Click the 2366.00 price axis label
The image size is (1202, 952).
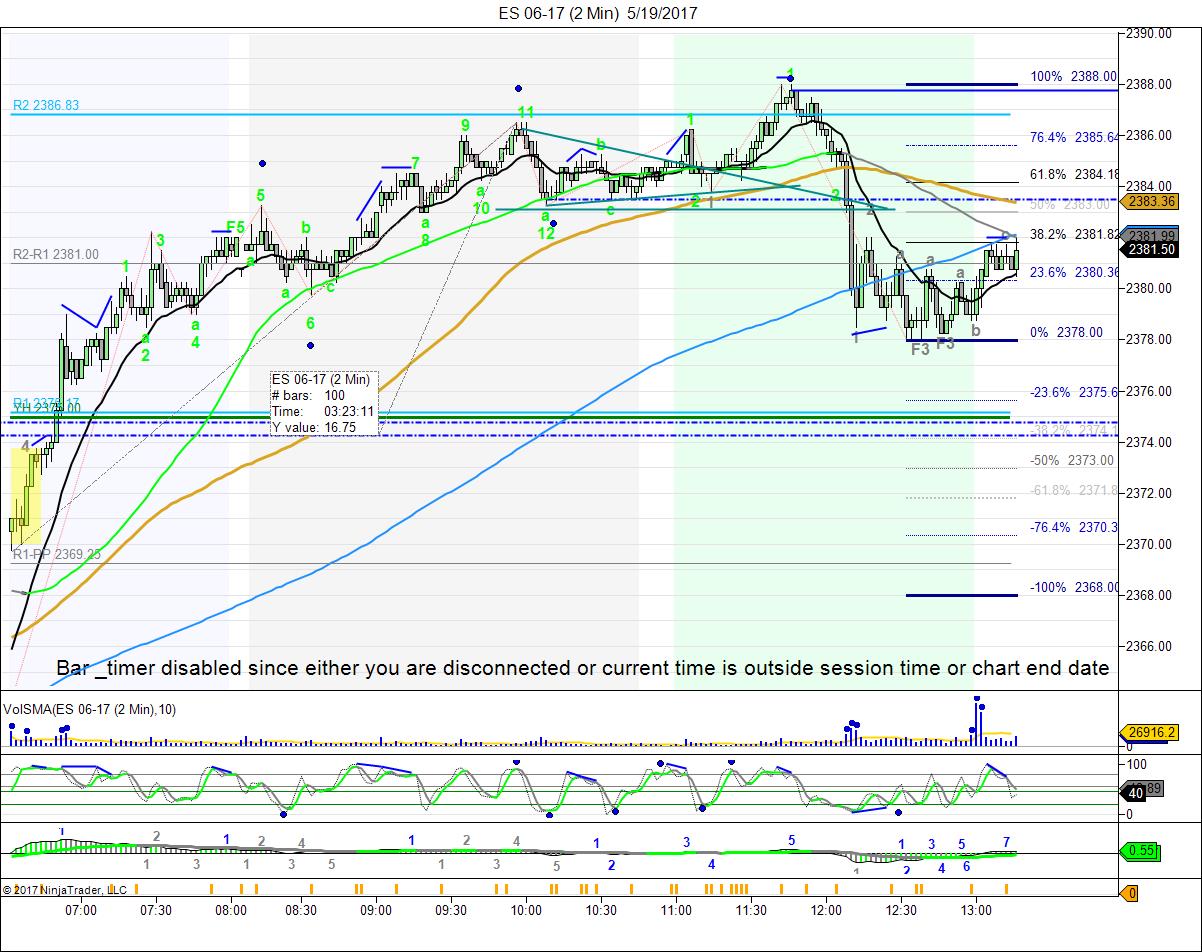click(1149, 646)
